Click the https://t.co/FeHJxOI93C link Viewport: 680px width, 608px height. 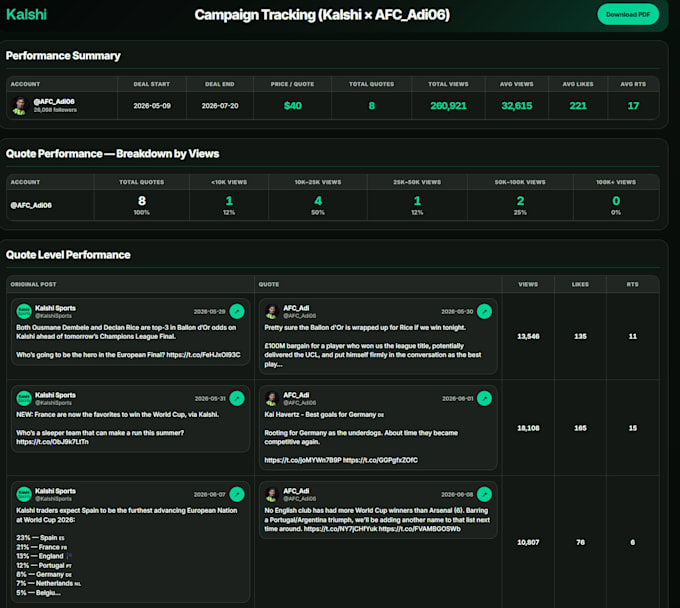203,355
